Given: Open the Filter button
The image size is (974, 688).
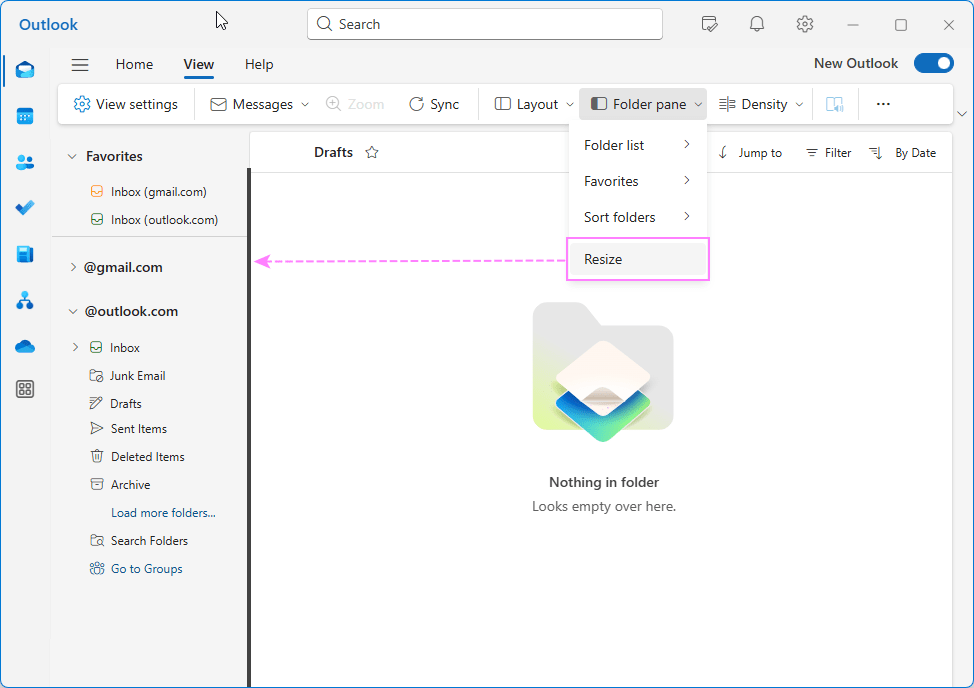Looking at the screenshot, I should [x=829, y=153].
